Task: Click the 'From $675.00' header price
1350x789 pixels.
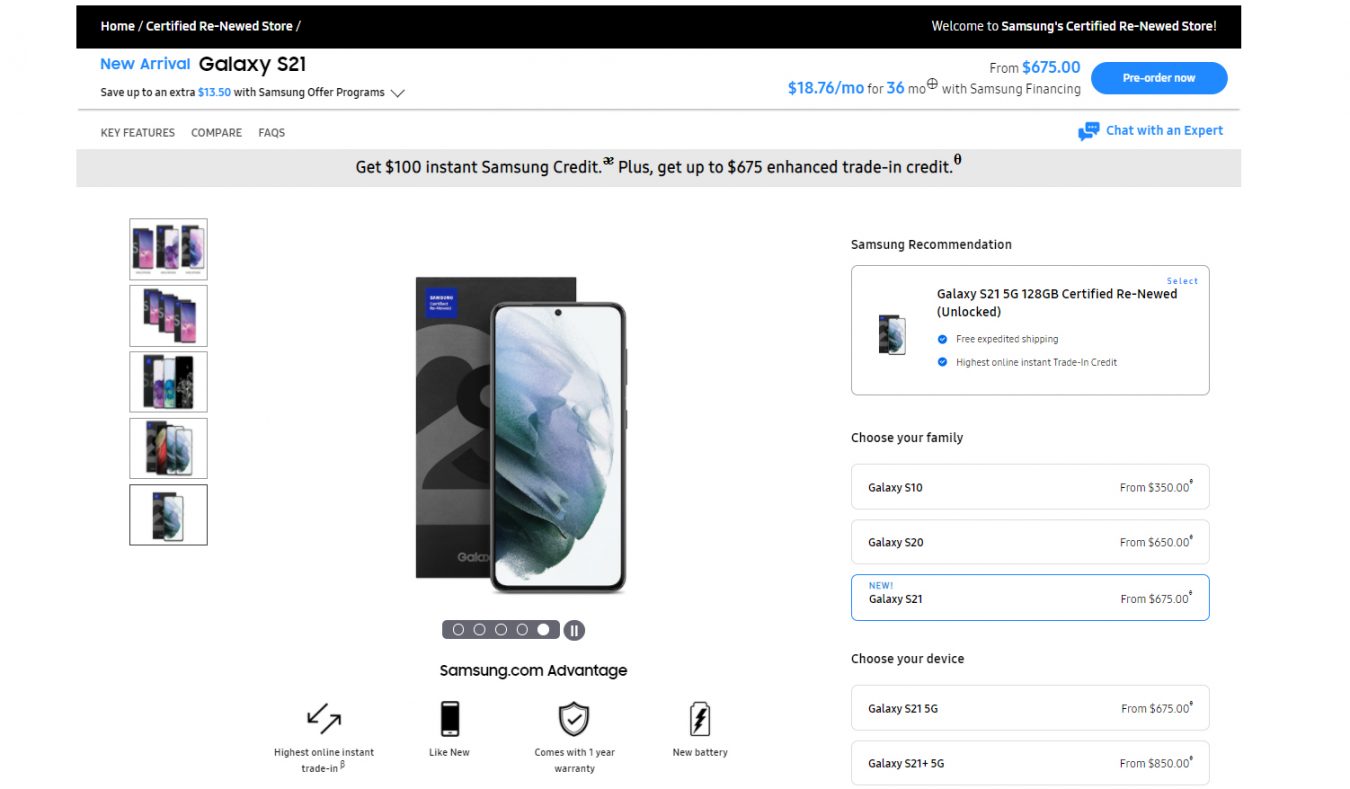Action: 1035,68
